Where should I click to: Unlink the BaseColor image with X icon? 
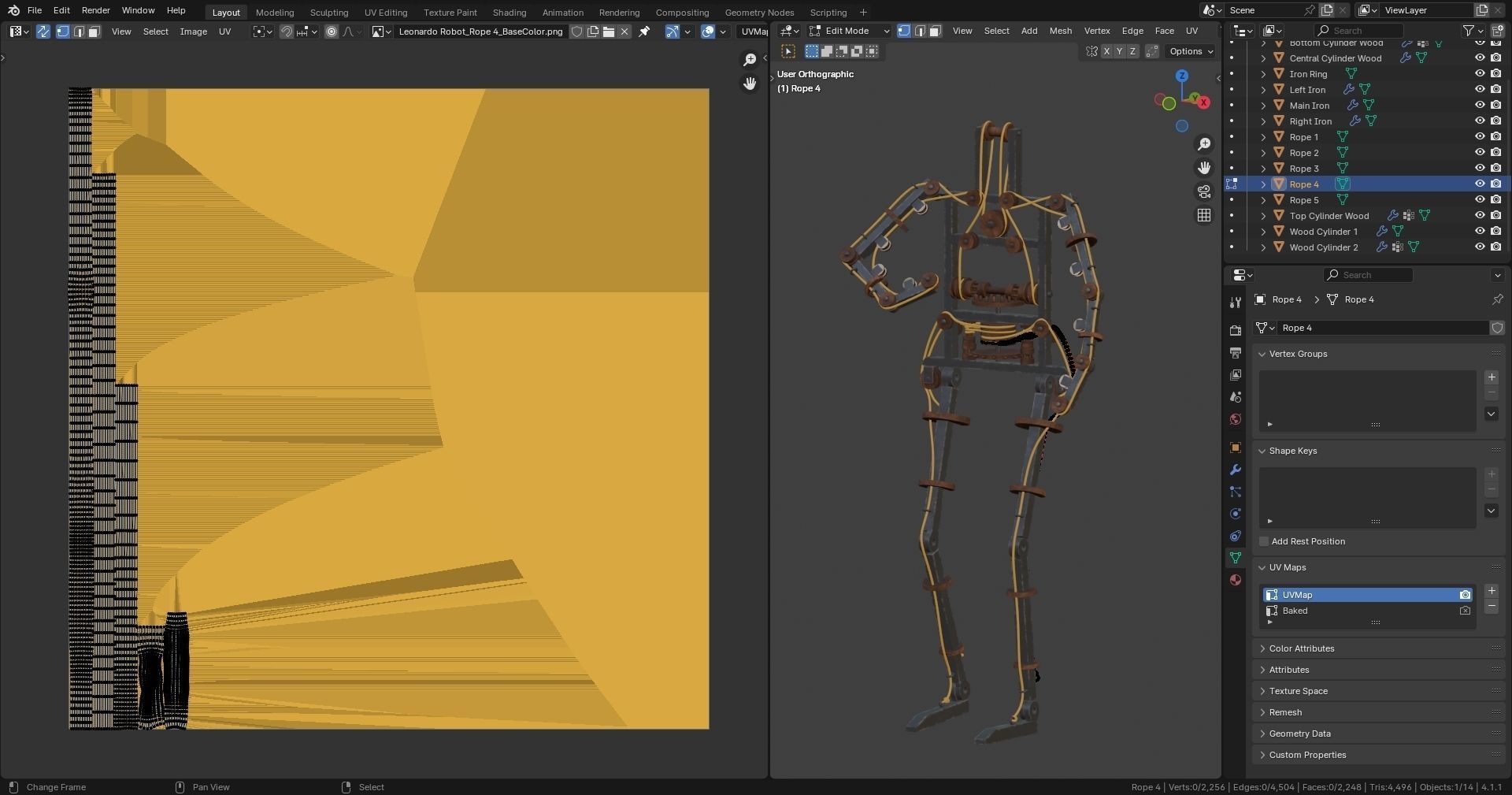[x=624, y=32]
